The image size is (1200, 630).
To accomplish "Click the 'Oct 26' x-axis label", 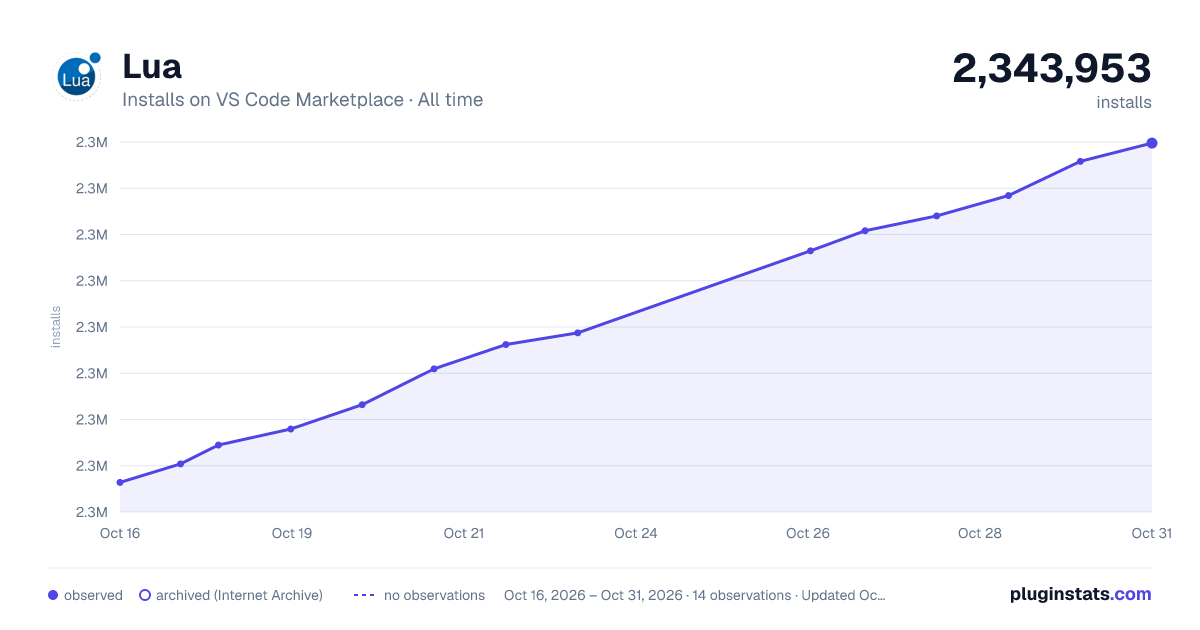I will click(x=808, y=533).
